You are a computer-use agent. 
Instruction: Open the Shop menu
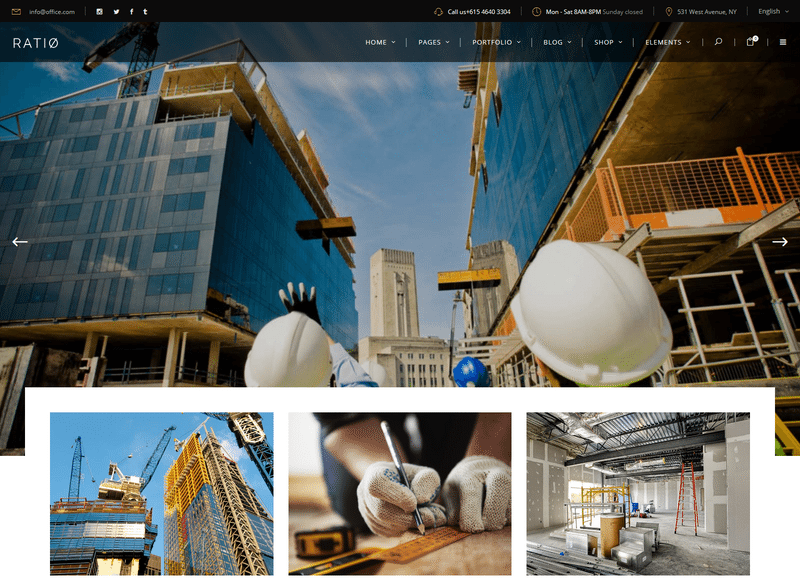tap(608, 42)
